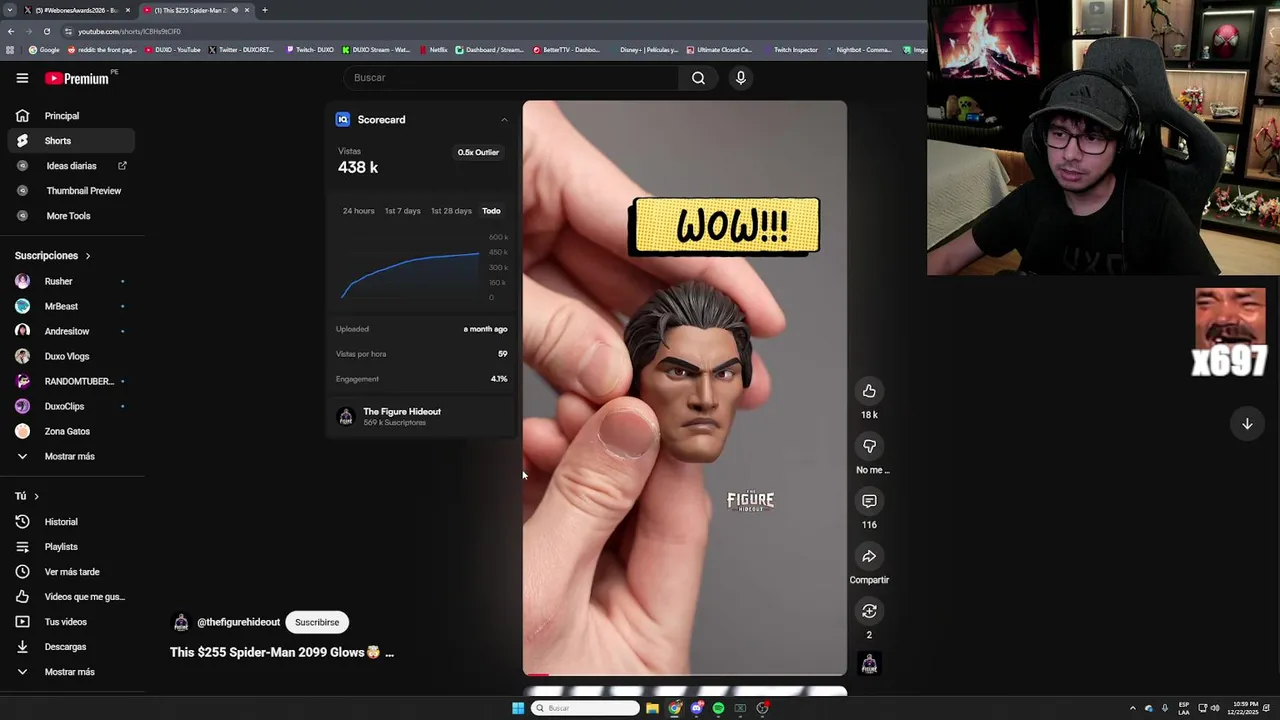This screenshot has width=1280, height=720.
Task: Open File Explorer from the taskbar
Action: tap(652, 708)
